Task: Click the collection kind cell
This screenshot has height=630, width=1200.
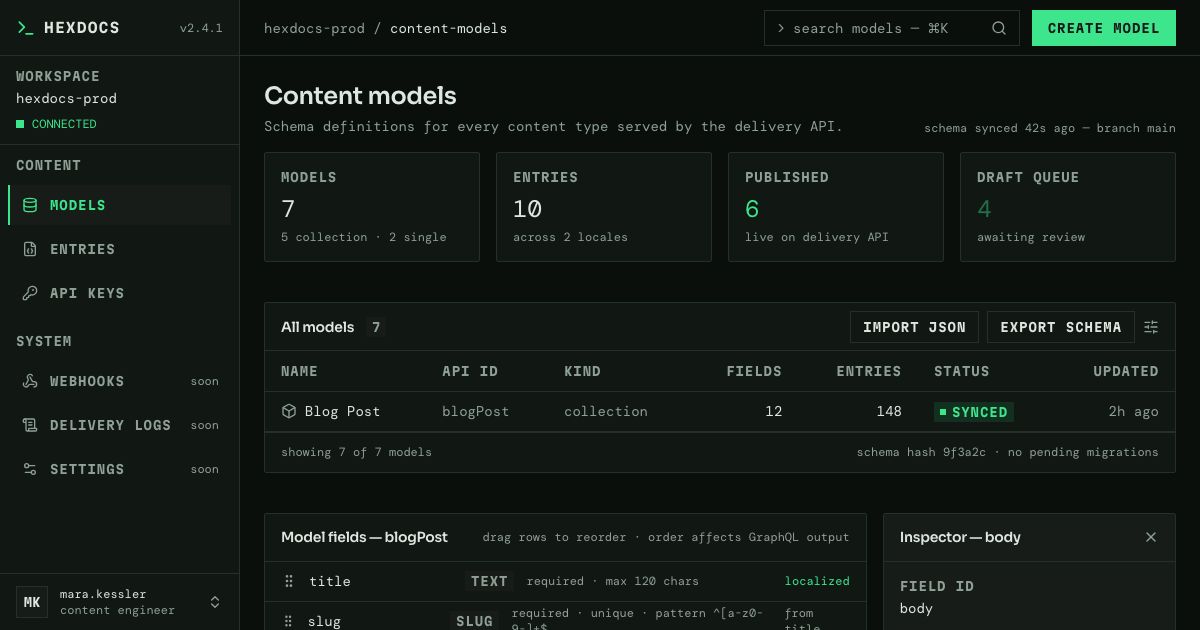Action: [606, 411]
